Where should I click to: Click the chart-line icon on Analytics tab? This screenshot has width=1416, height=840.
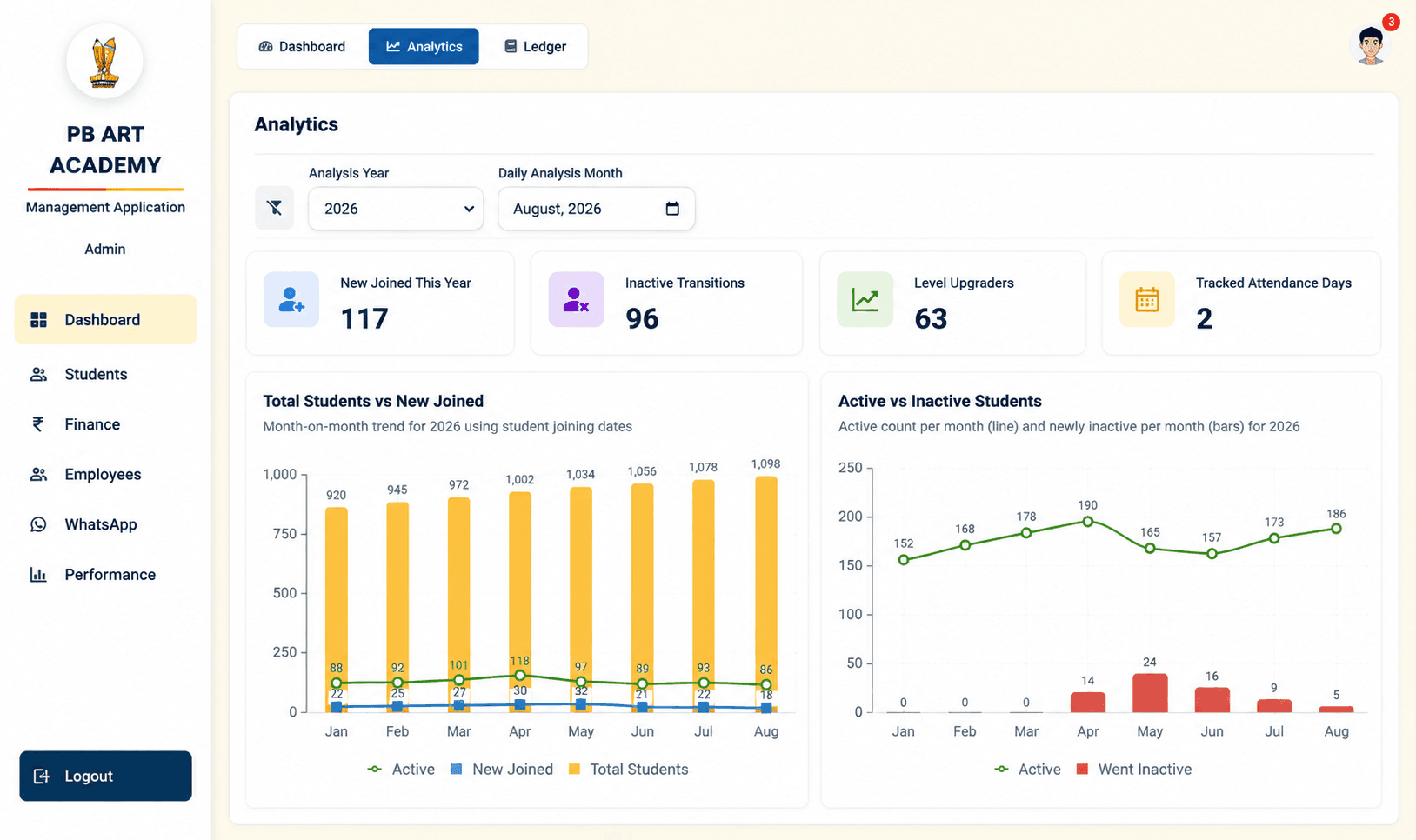393,46
